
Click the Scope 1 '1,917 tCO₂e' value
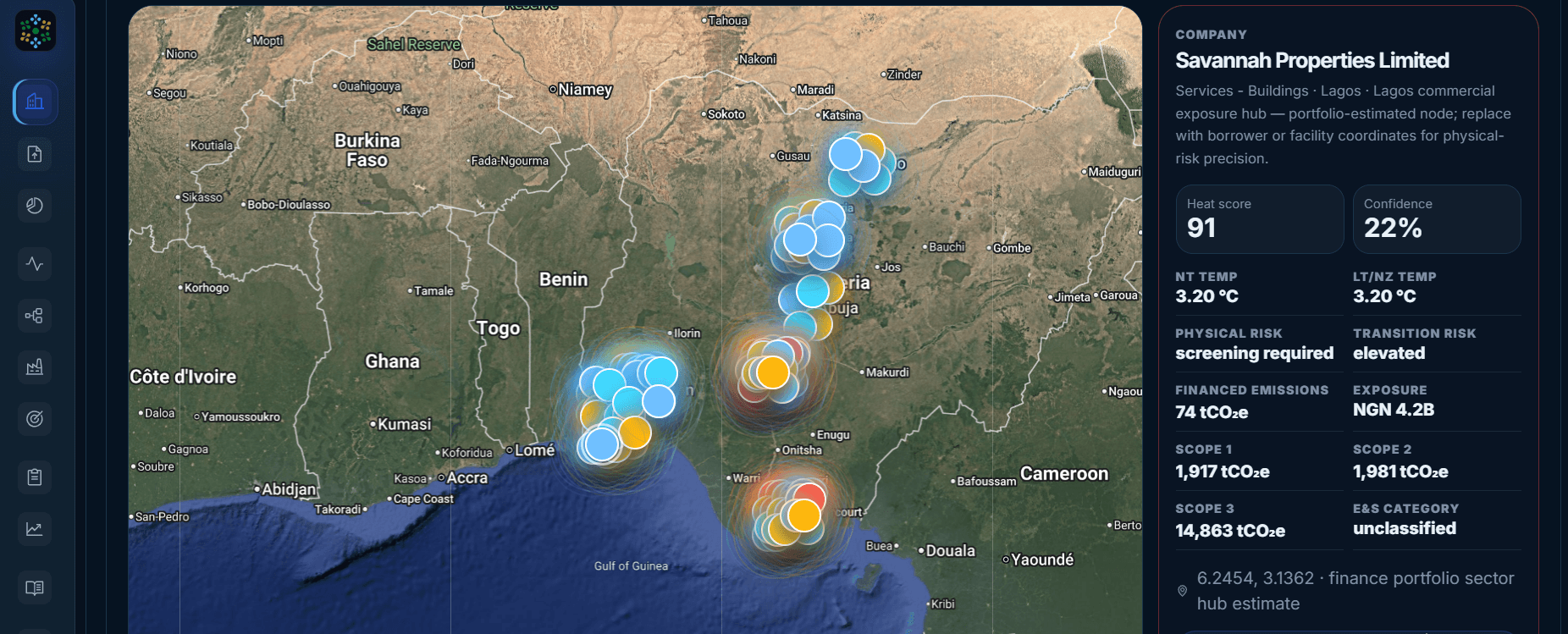(x=1222, y=471)
